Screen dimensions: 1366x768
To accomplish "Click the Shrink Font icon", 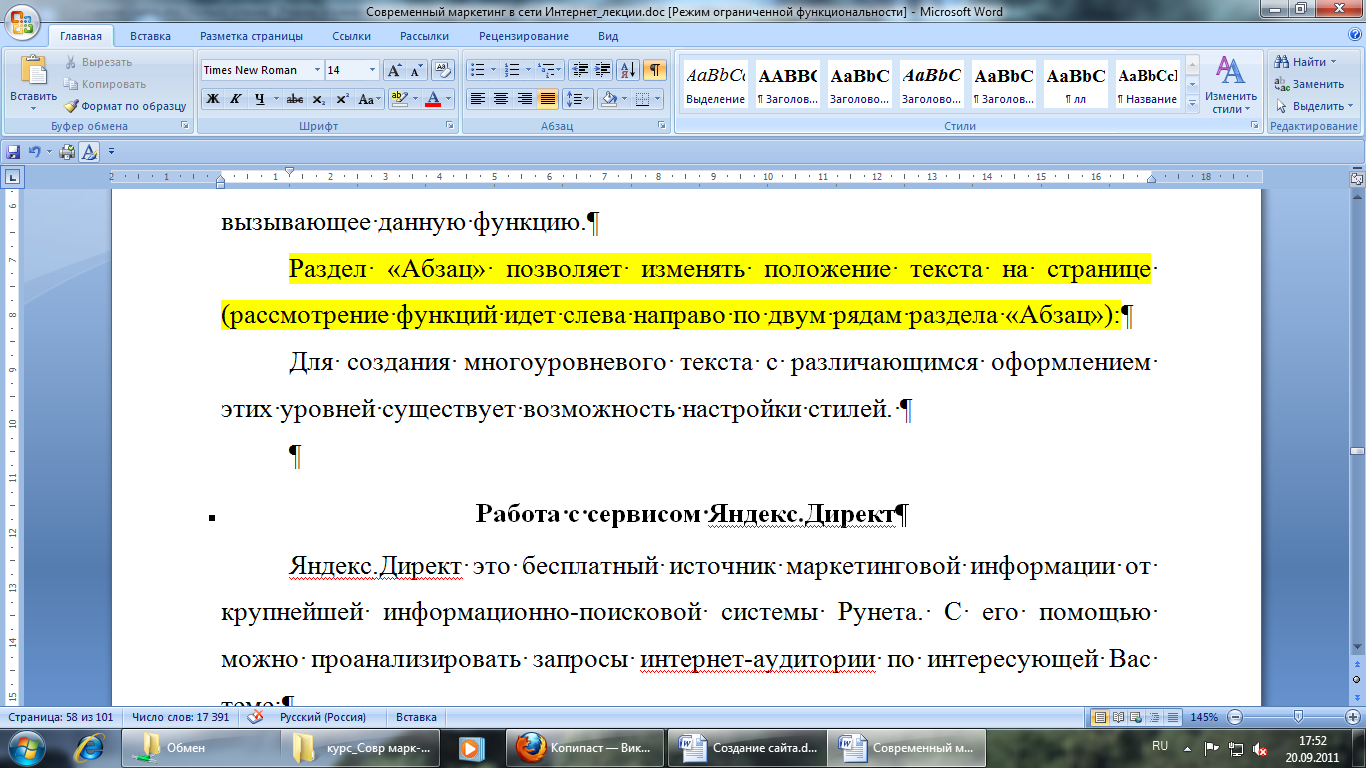I will tap(415, 70).
